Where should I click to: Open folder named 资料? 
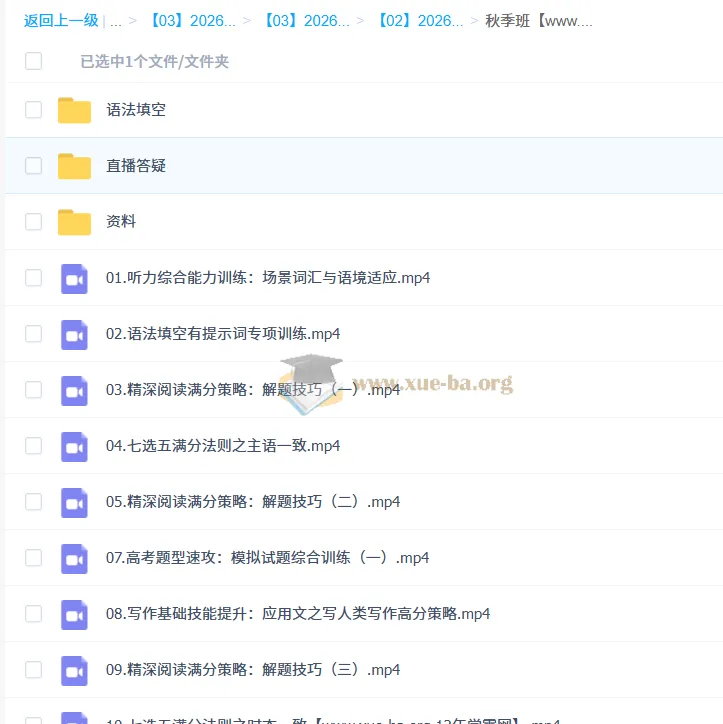tap(121, 222)
